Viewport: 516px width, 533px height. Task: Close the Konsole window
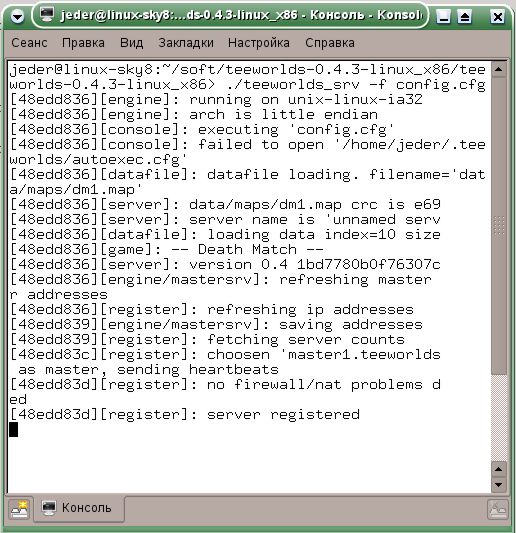[498, 16]
